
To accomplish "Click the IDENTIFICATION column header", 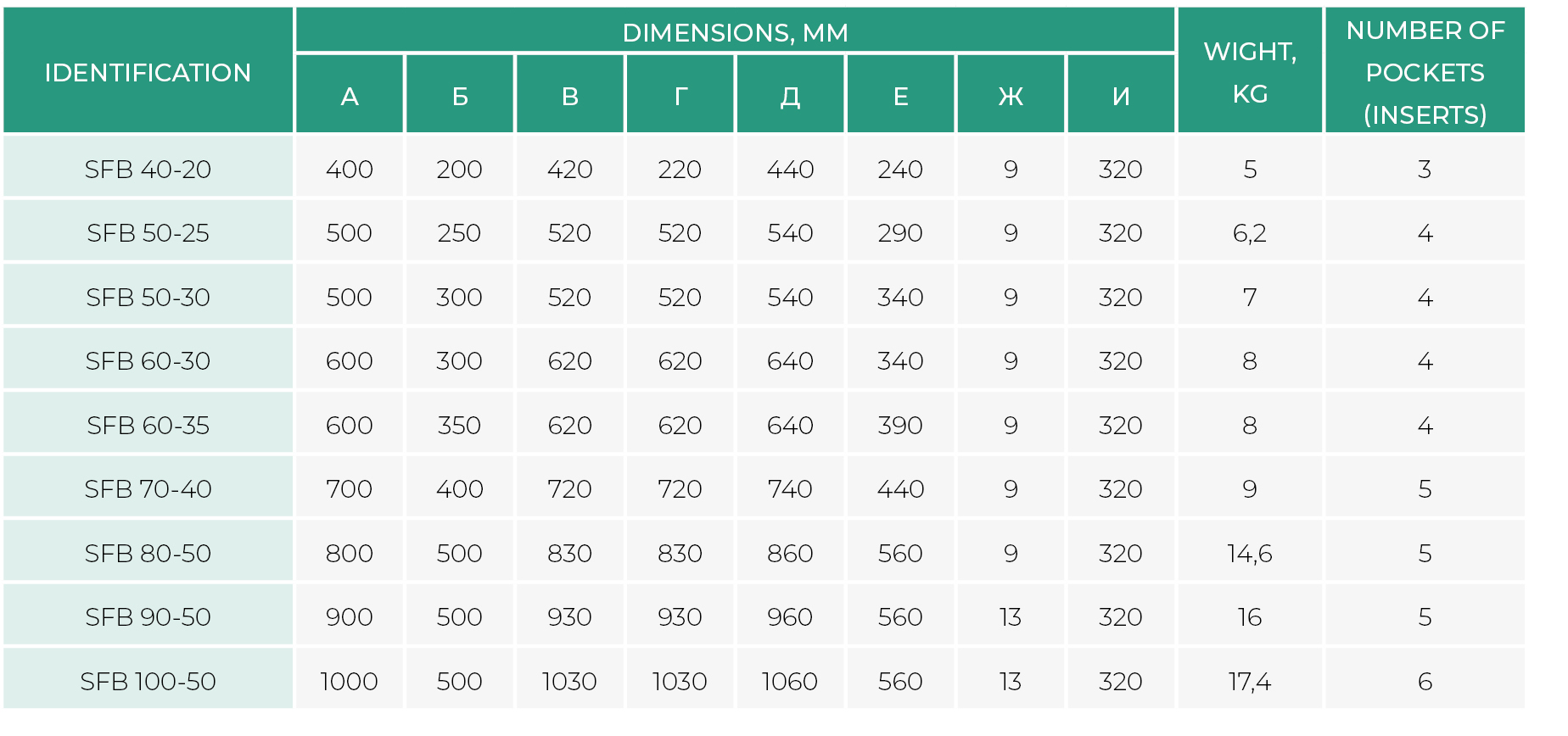I will [148, 72].
